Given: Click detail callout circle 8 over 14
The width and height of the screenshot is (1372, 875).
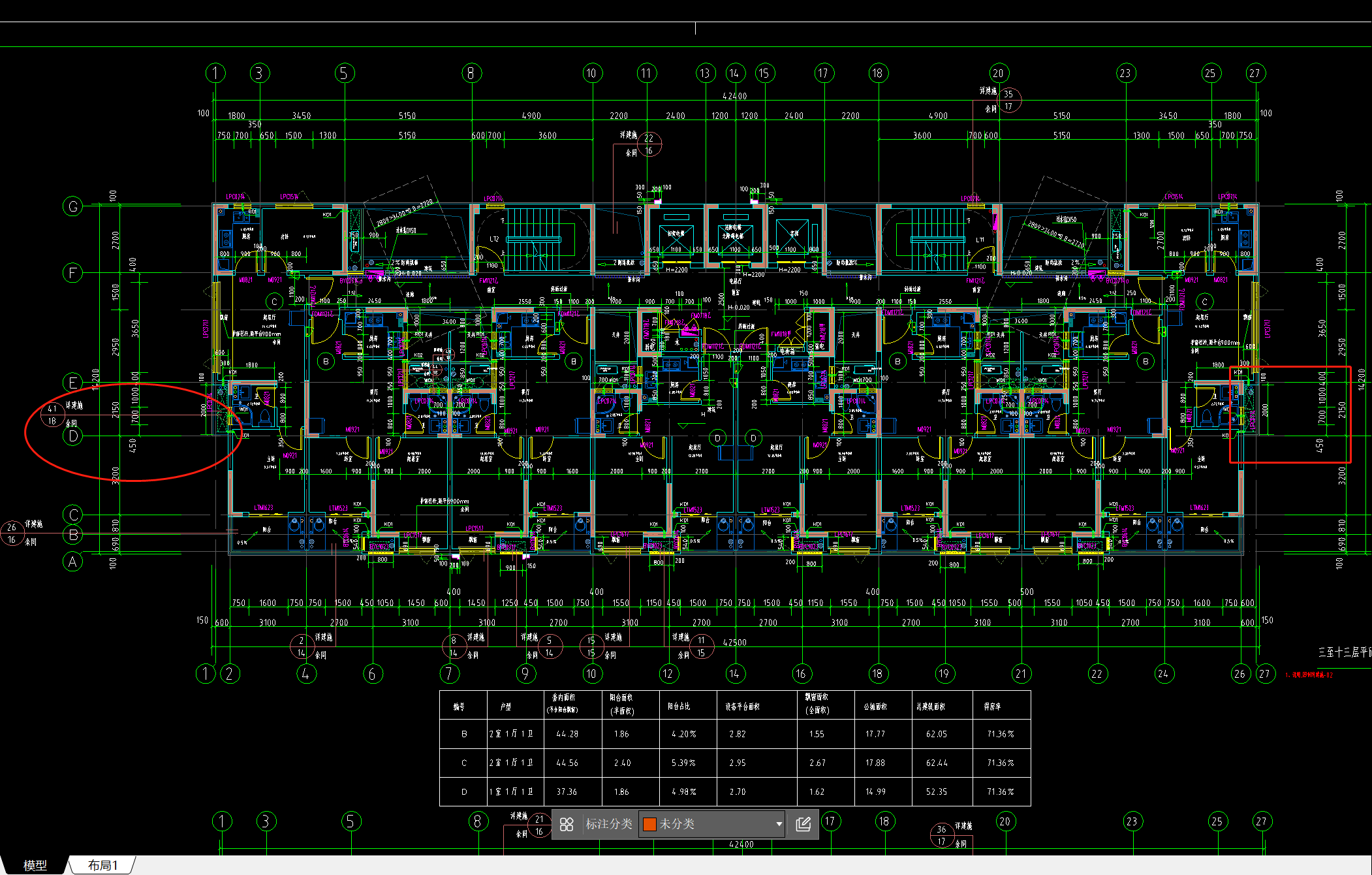Looking at the screenshot, I should tap(454, 646).
